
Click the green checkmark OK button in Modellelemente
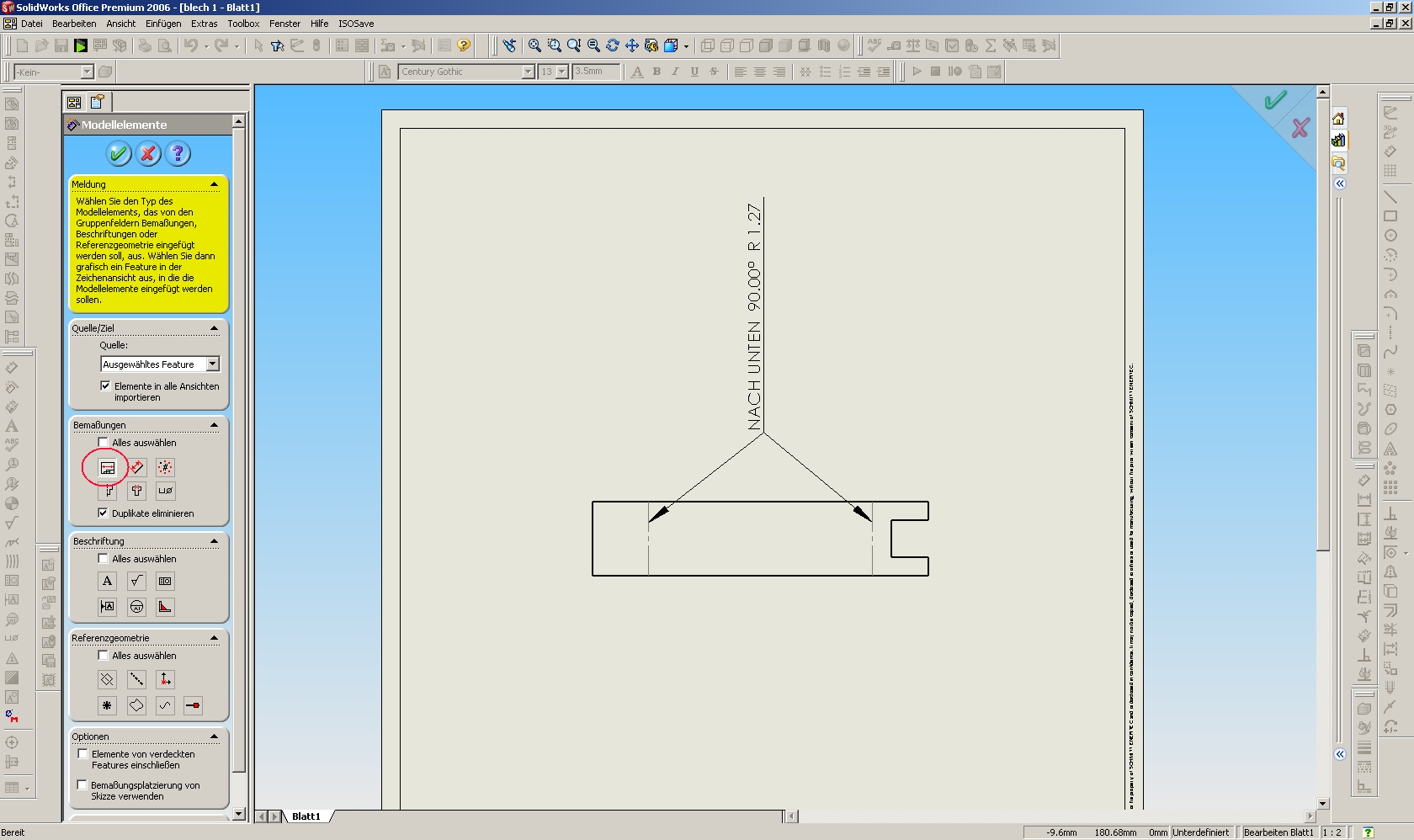pyautogui.click(x=119, y=153)
